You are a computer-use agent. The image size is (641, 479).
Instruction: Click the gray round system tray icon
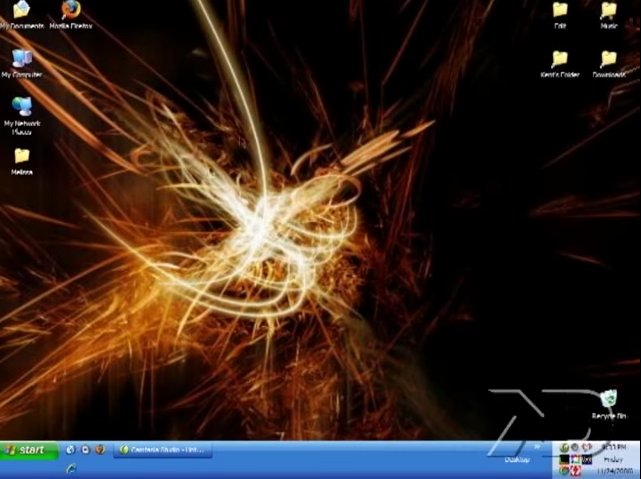(575, 448)
